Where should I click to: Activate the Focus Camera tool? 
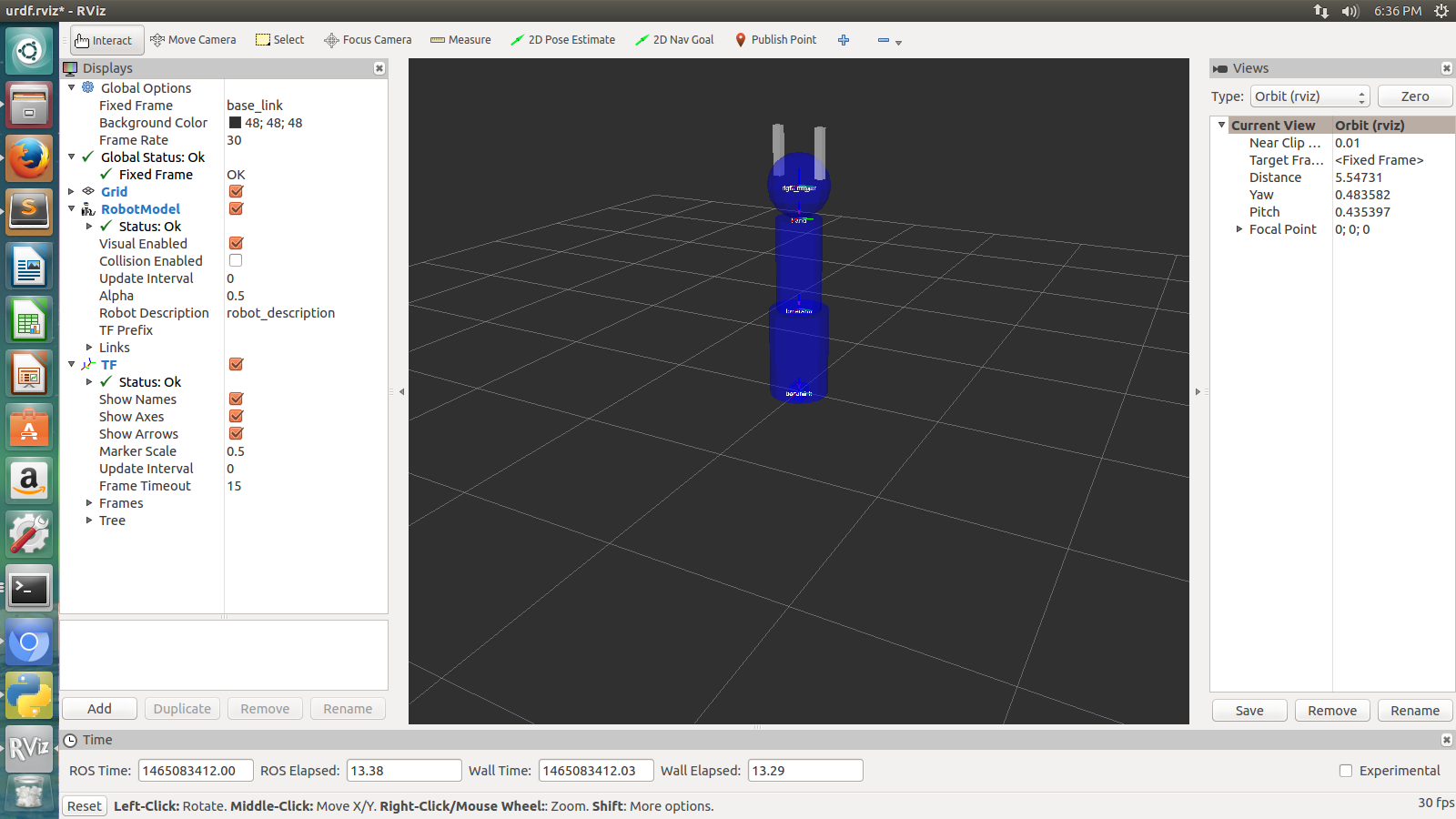[368, 40]
